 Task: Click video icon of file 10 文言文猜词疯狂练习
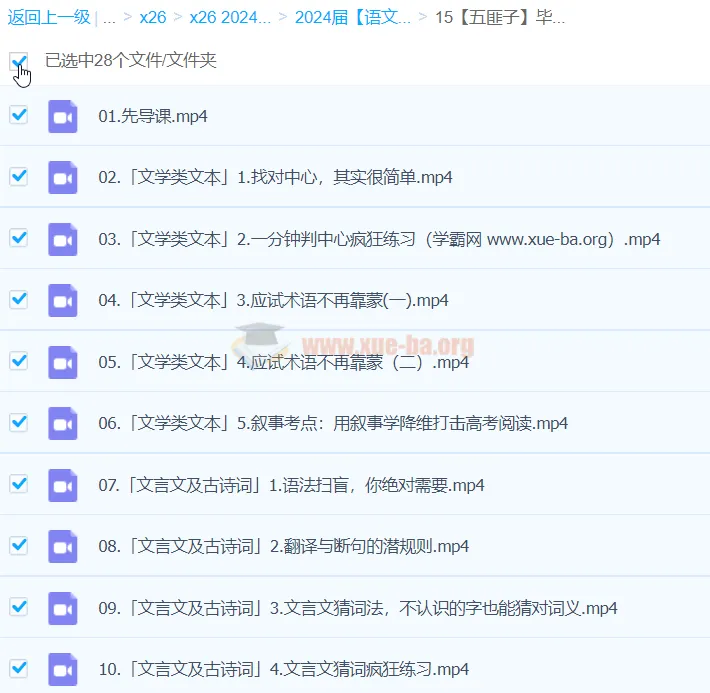[x=63, y=669]
